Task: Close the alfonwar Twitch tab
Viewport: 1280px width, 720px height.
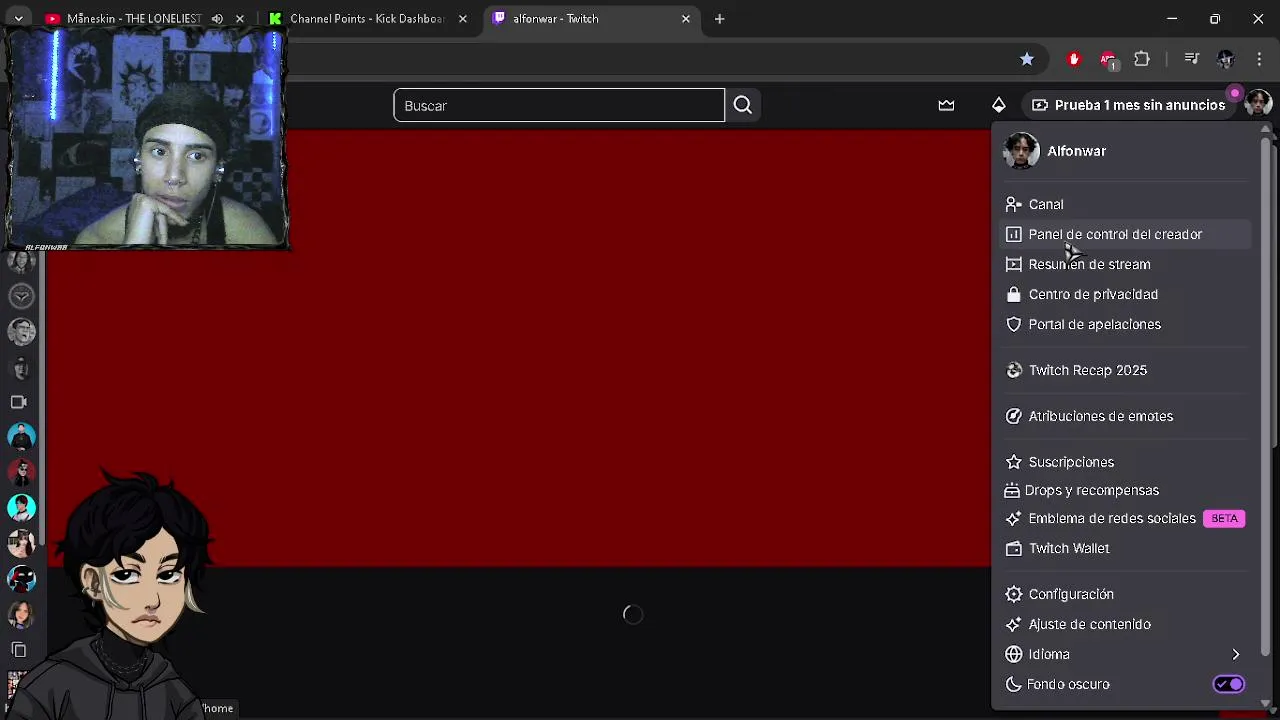Action: click(686, 19)
